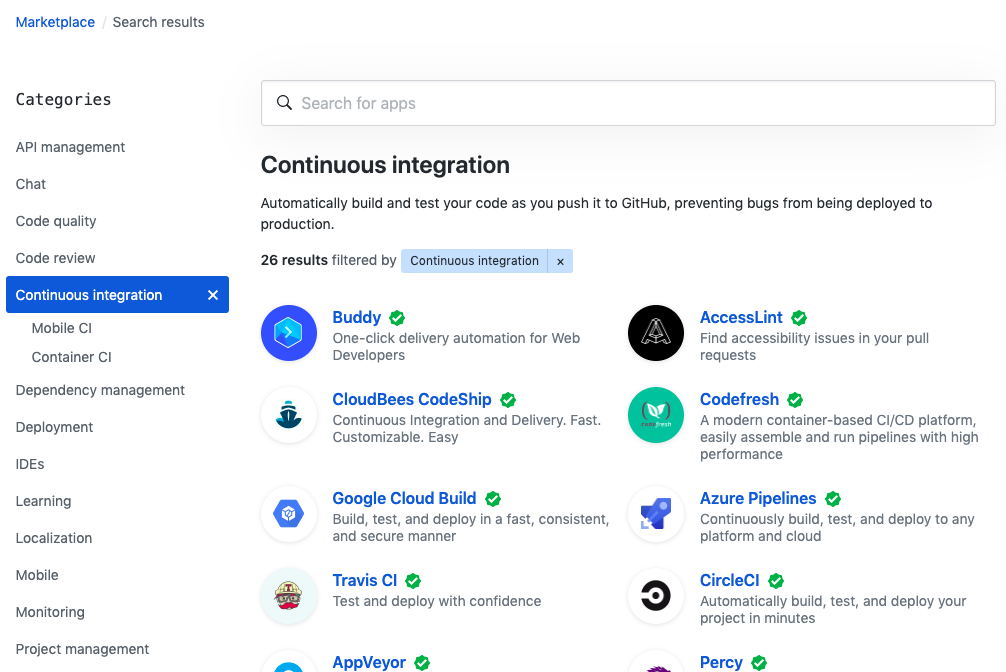Click the Search results breadcrumb text
Screen dimensions: 1006x672
pos(158,22)
